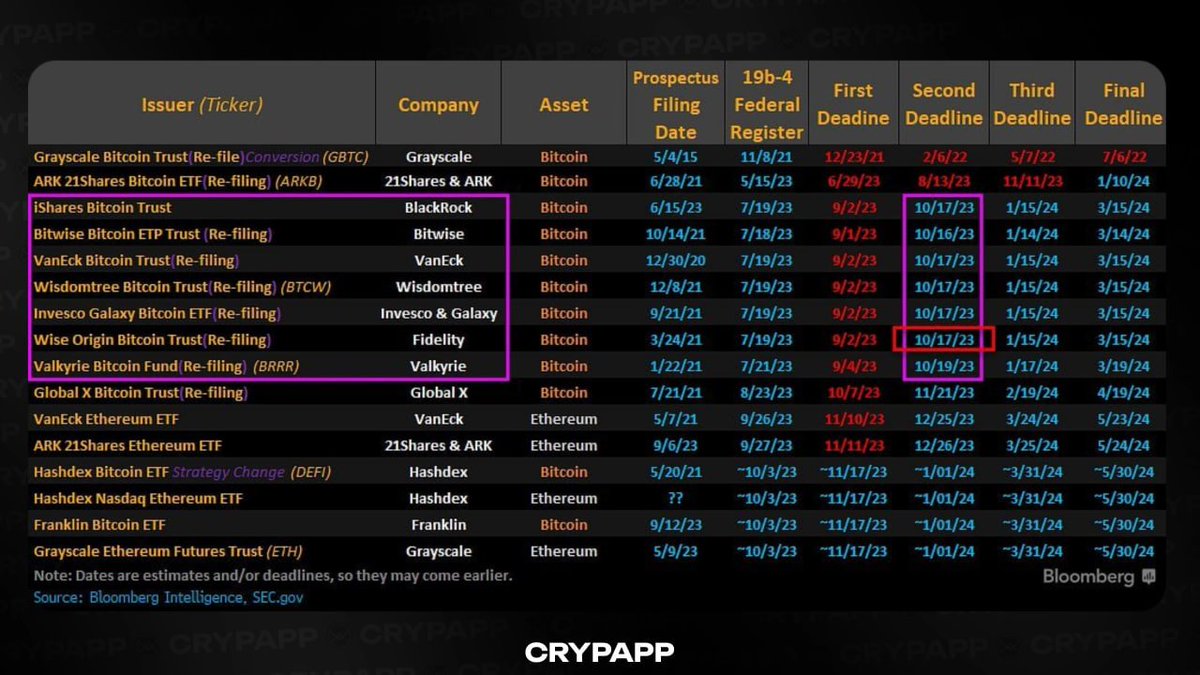Select Wisdomtree Bitcoin Trust (BTCW) issuer
The image size is (1200, 675).
pyautogui.click(x=182, y=287)
